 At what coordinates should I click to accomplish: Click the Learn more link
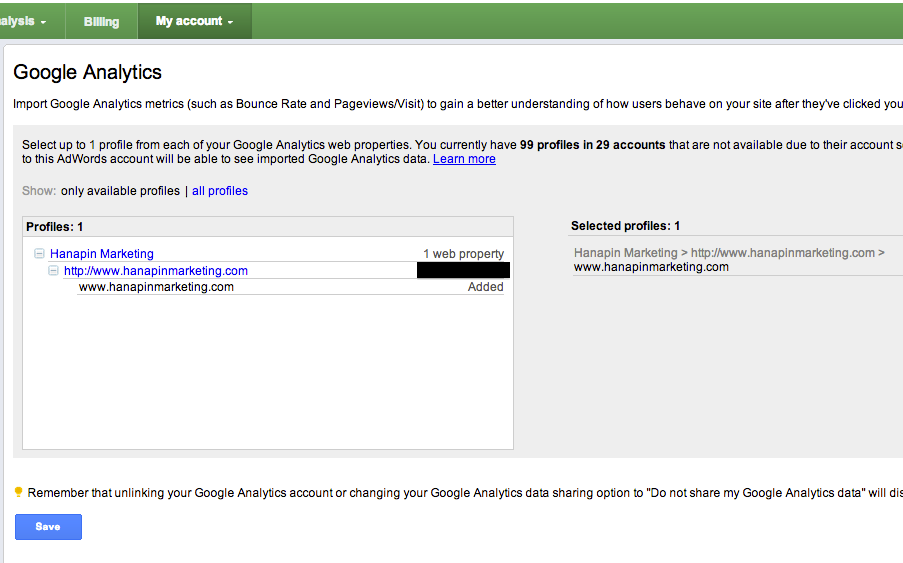pyautogui.click(x=464, y=159)
